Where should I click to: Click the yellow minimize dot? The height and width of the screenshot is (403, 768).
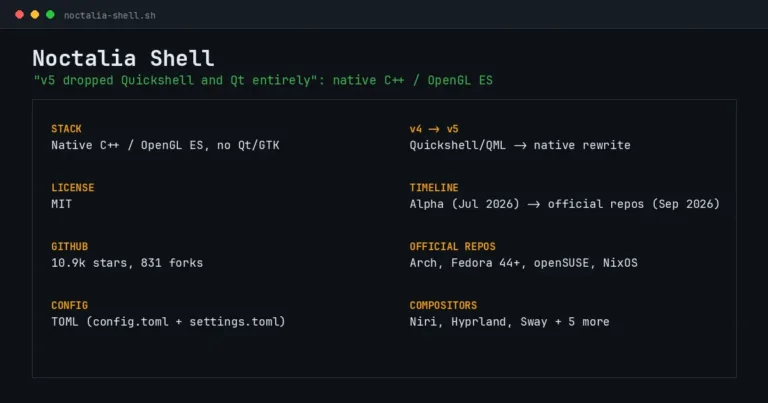pyautogui.click(x=35, y=15)
